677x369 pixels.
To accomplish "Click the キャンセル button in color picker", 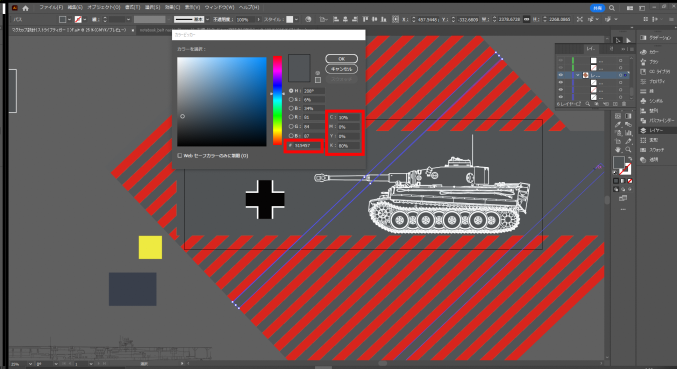I will click(342, 69).
